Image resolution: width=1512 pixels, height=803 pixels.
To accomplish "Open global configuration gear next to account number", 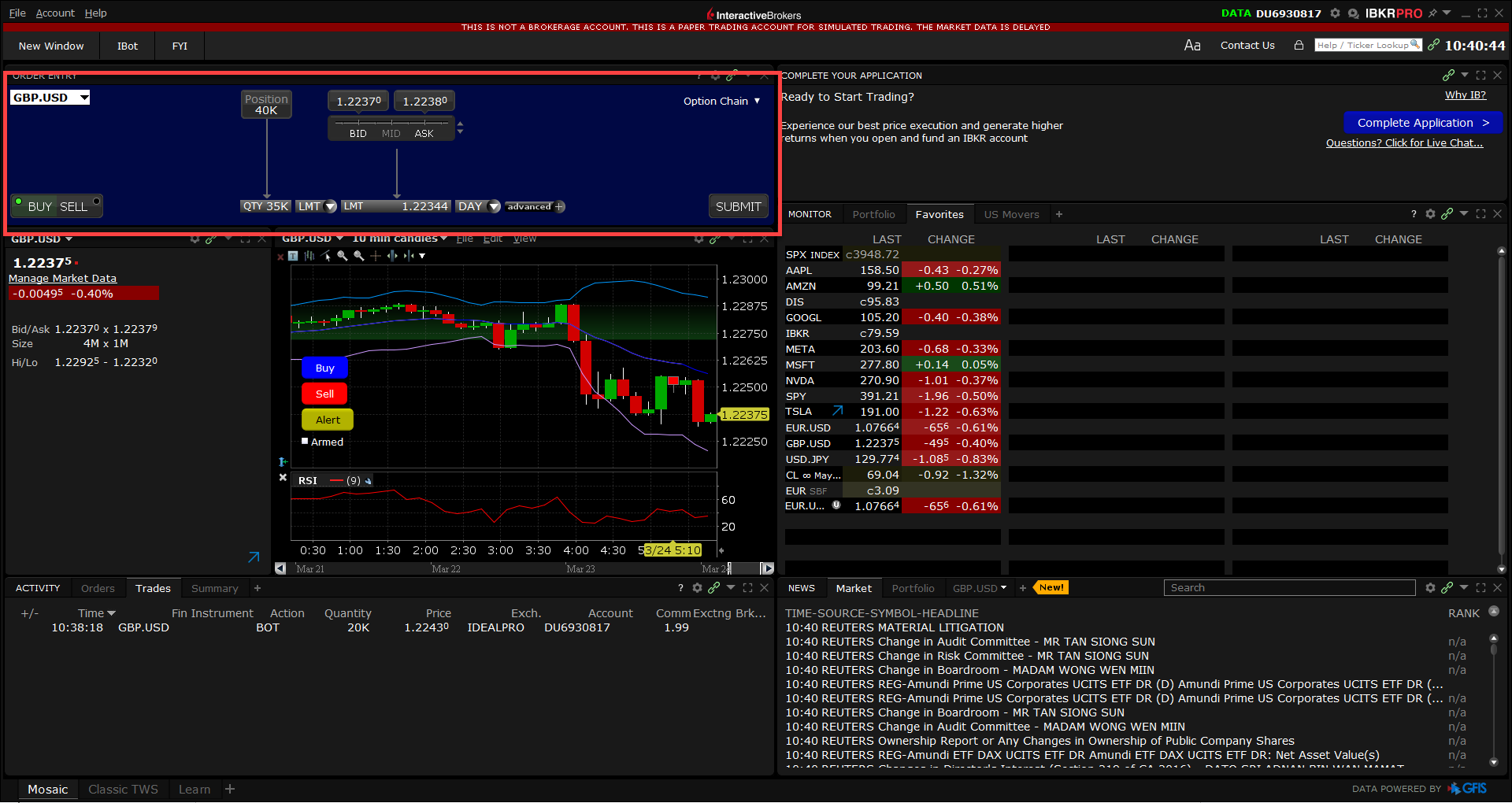I will coord(1335,13).
